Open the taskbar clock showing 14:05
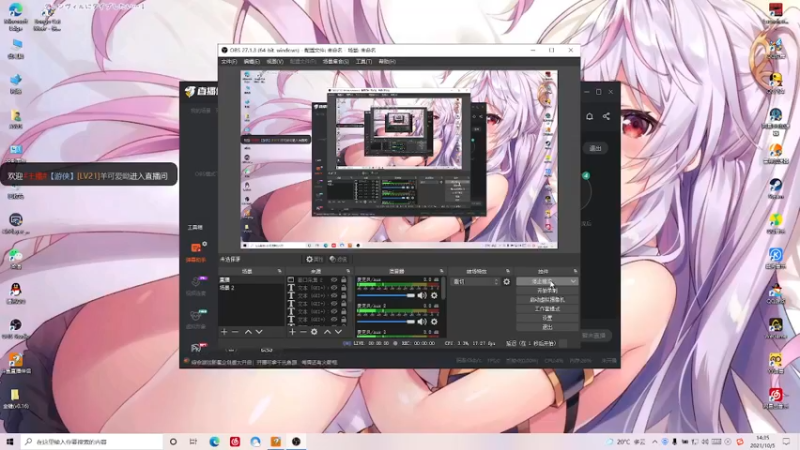This screenshot has height=450, width=800. point(762,441)
